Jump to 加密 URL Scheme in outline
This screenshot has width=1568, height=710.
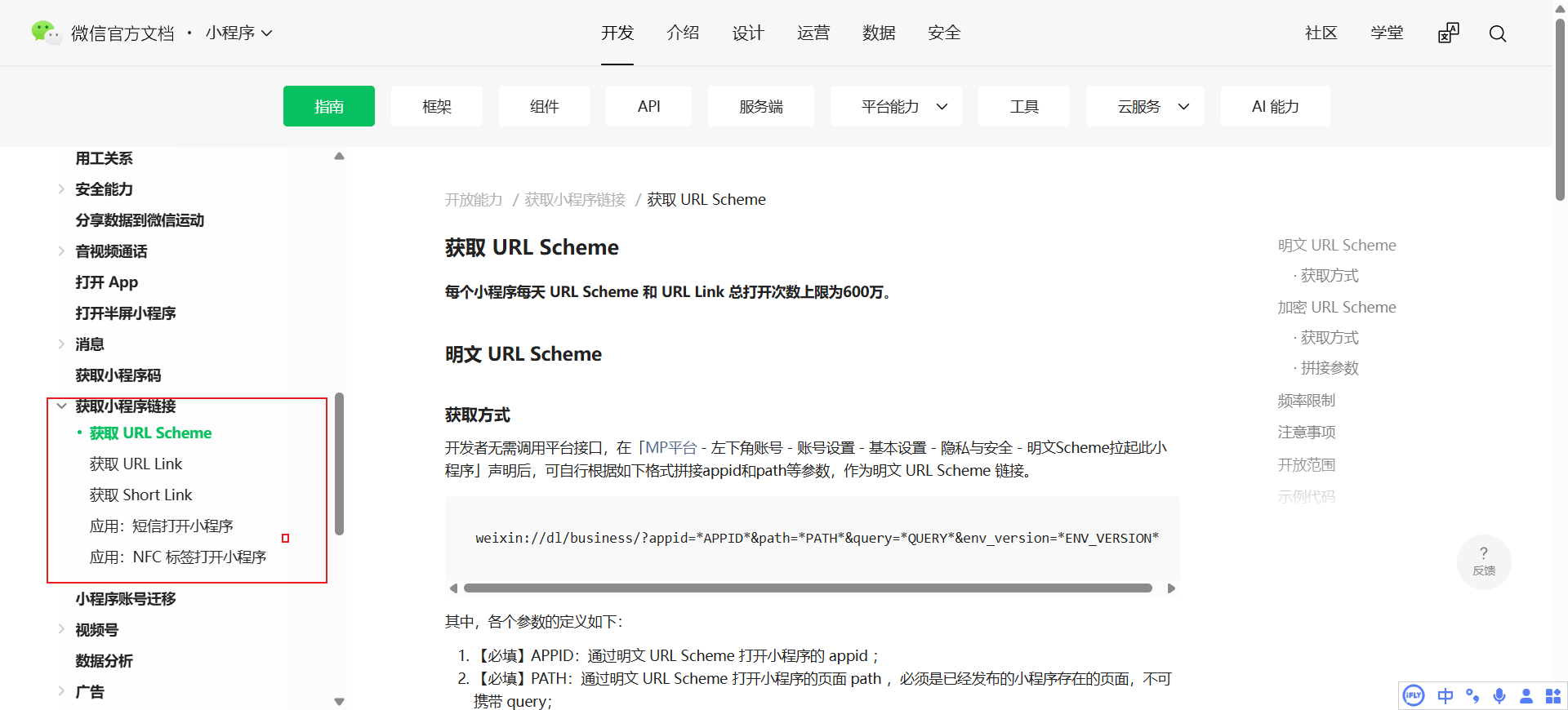coord(1337,307)
